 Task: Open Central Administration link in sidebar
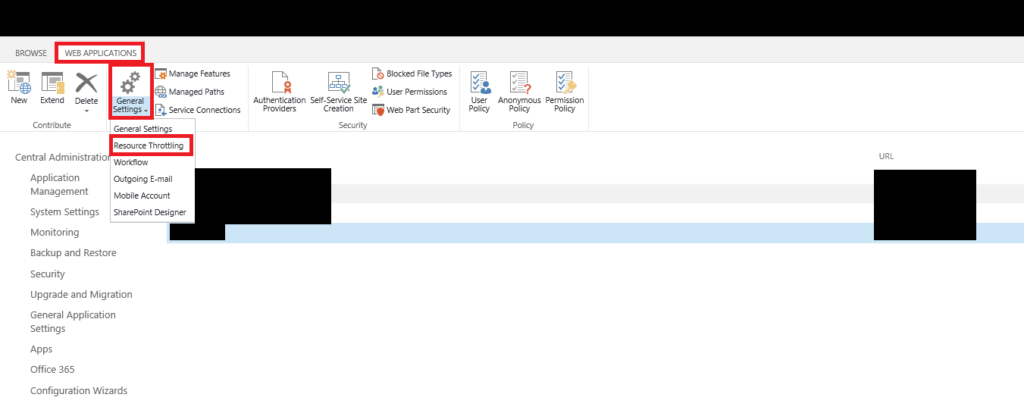pos(63,157)
